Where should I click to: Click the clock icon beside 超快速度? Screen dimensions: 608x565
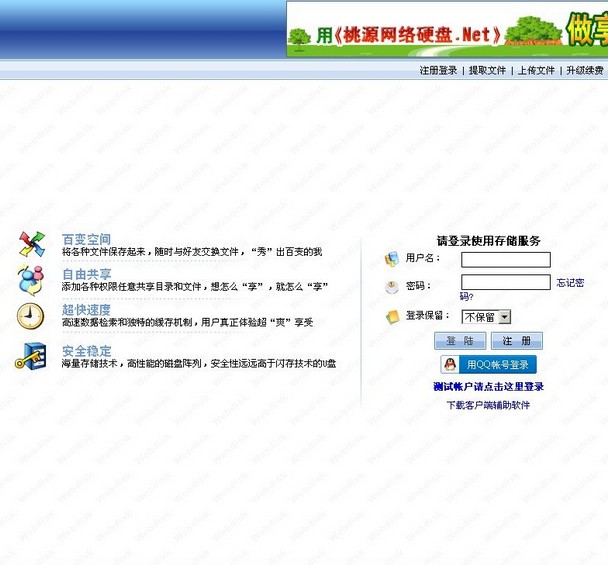click(x=30, y=316)
